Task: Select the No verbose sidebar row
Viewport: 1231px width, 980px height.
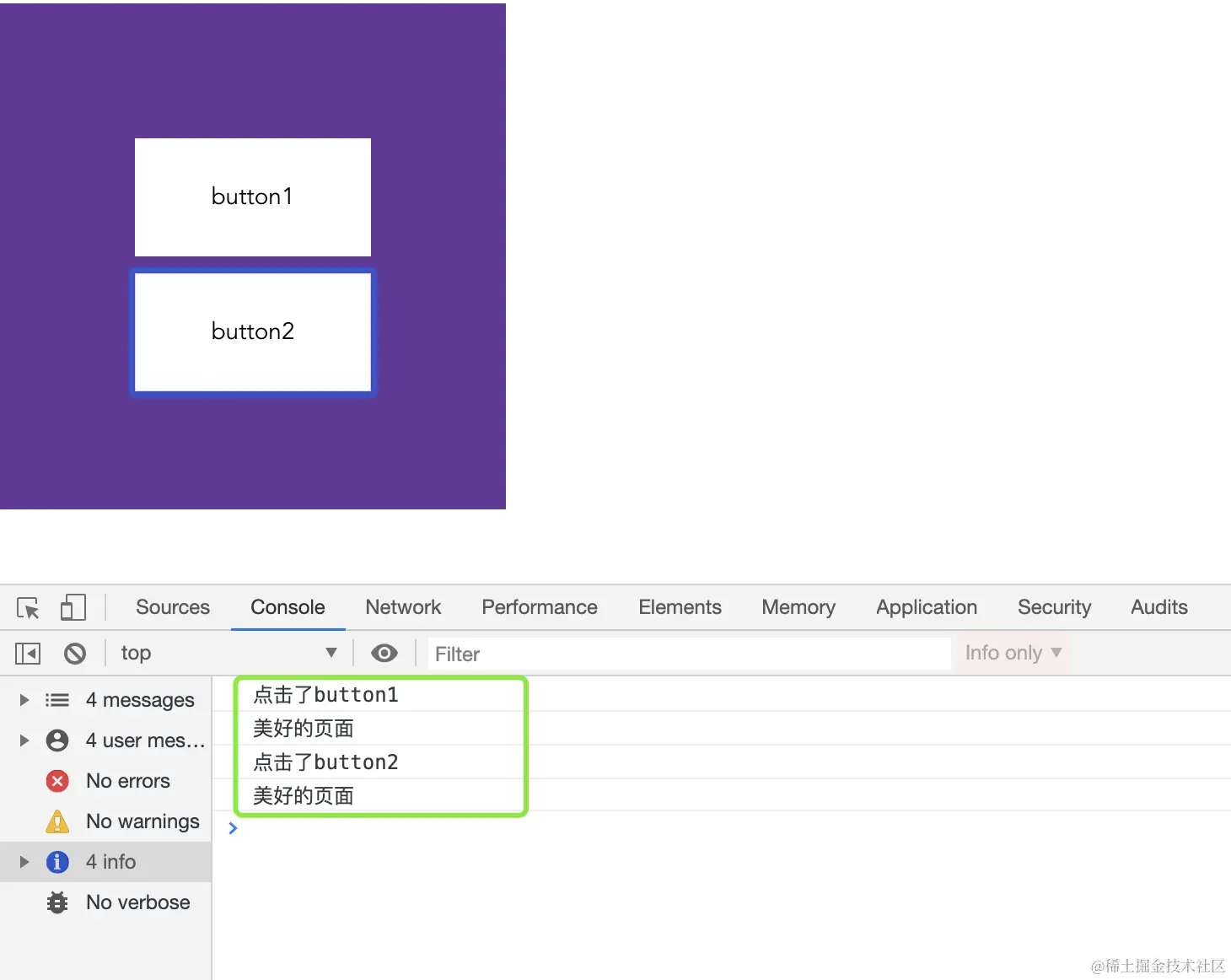Action: point(105,902)
